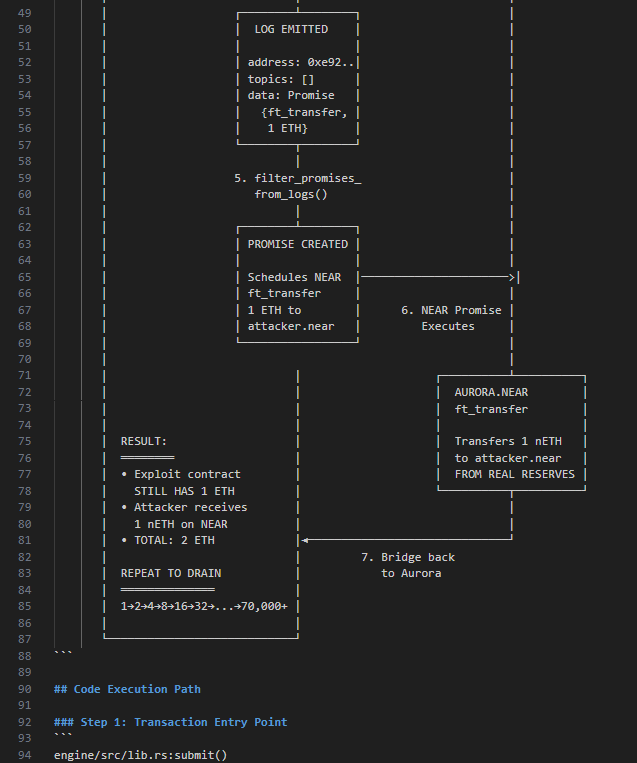Click line number 69 in the gutter
This screenshot has width=637, height=763.
24,343
